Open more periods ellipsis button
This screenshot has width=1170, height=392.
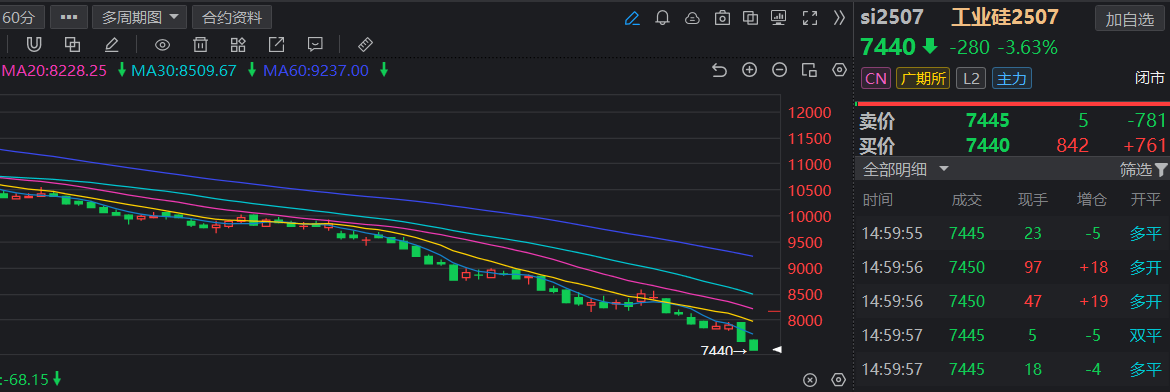(69, 16)
